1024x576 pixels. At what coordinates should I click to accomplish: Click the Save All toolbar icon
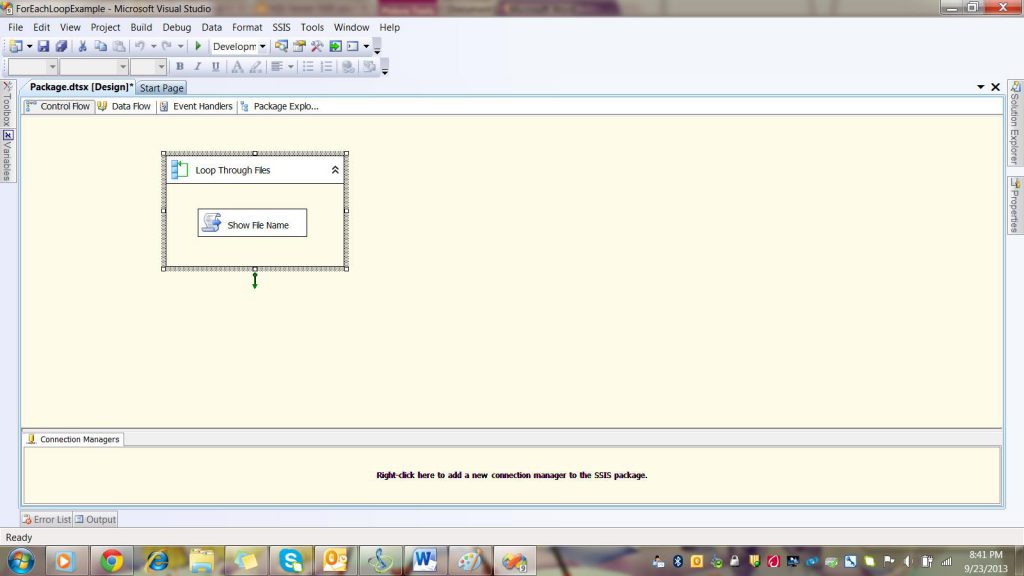tap(61, 46)
